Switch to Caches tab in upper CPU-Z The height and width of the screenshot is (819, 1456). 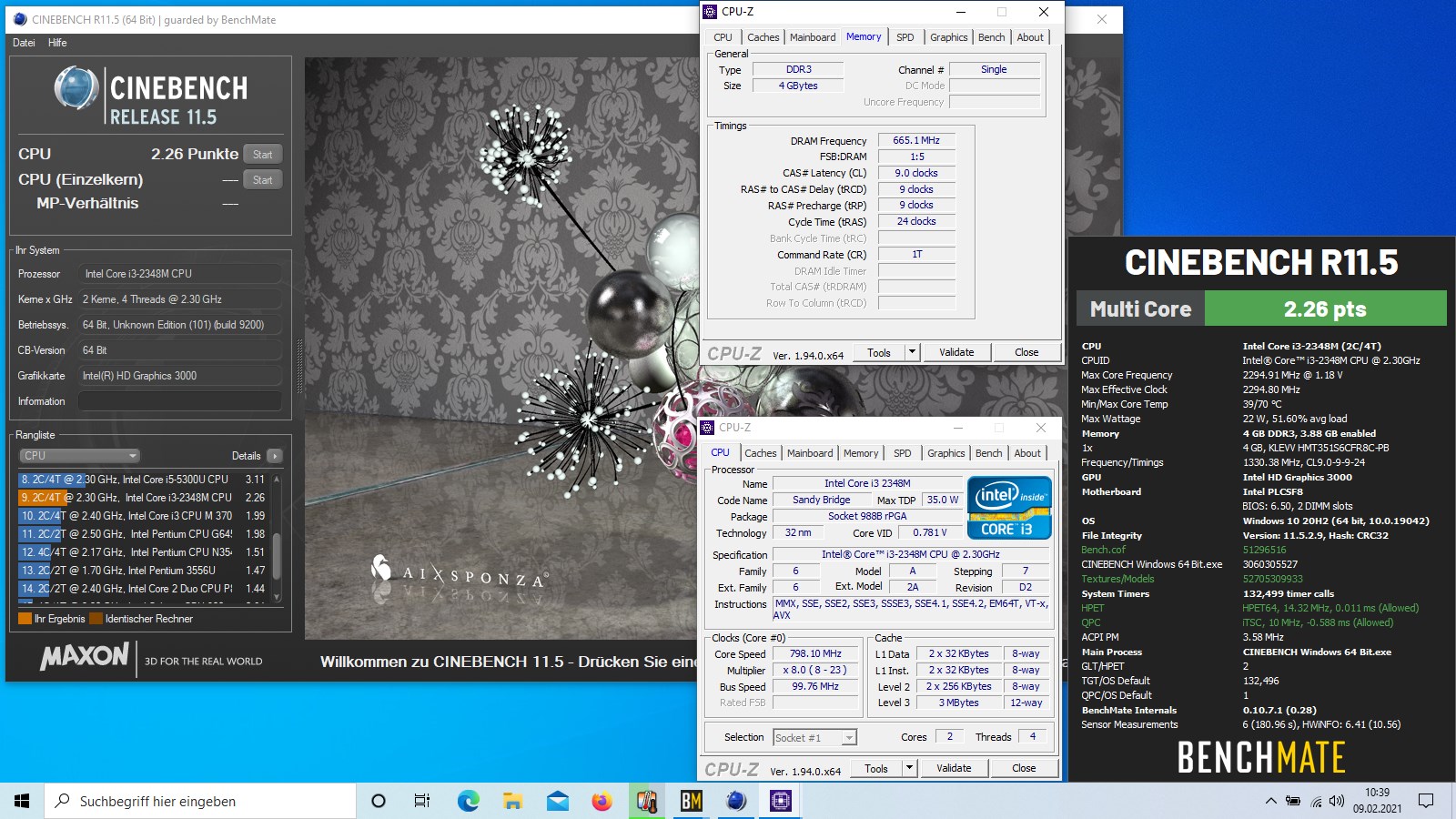pyautogui.click(x=763, y=37)
